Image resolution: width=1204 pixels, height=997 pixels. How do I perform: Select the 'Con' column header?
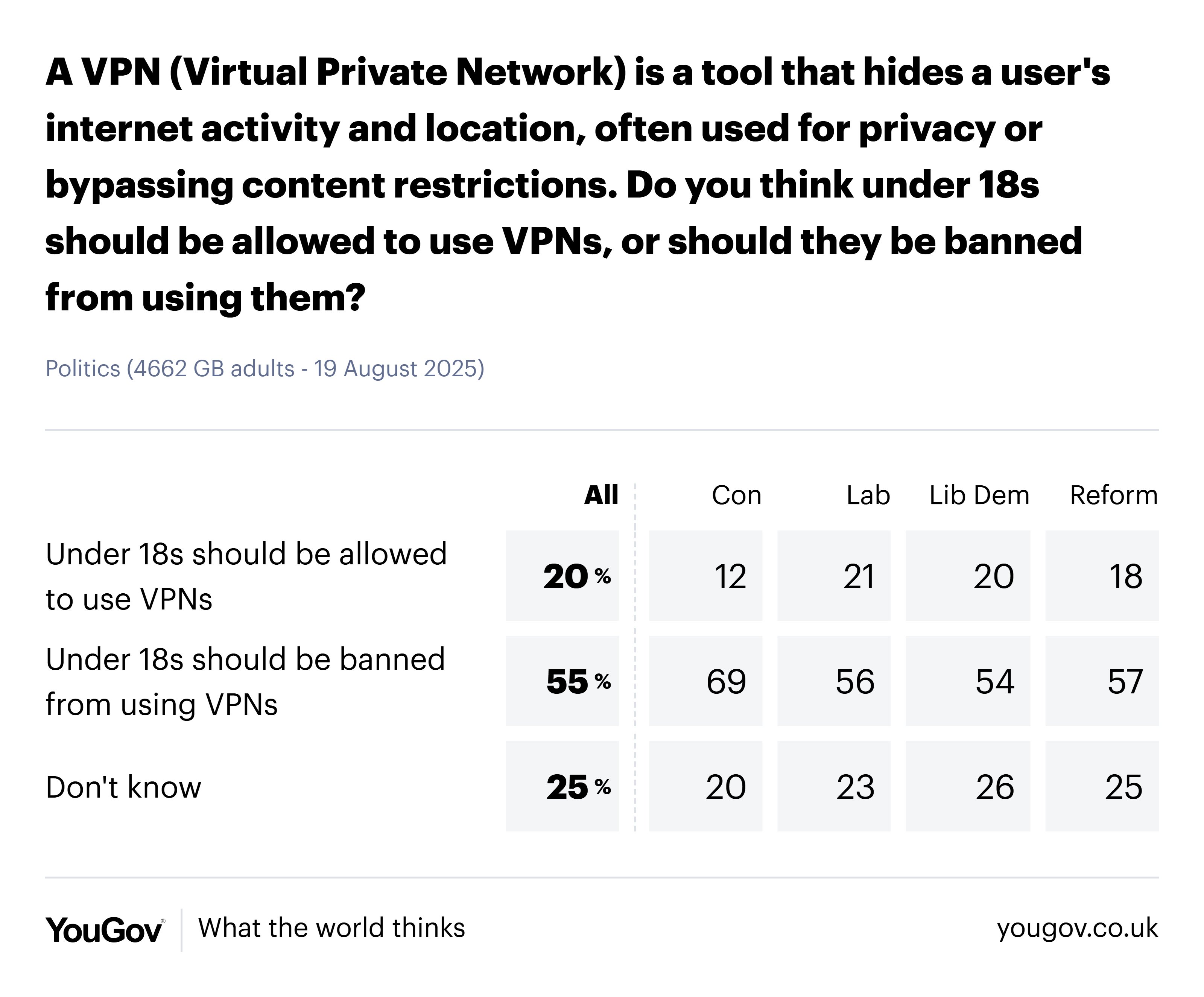[x=736, y=495]
